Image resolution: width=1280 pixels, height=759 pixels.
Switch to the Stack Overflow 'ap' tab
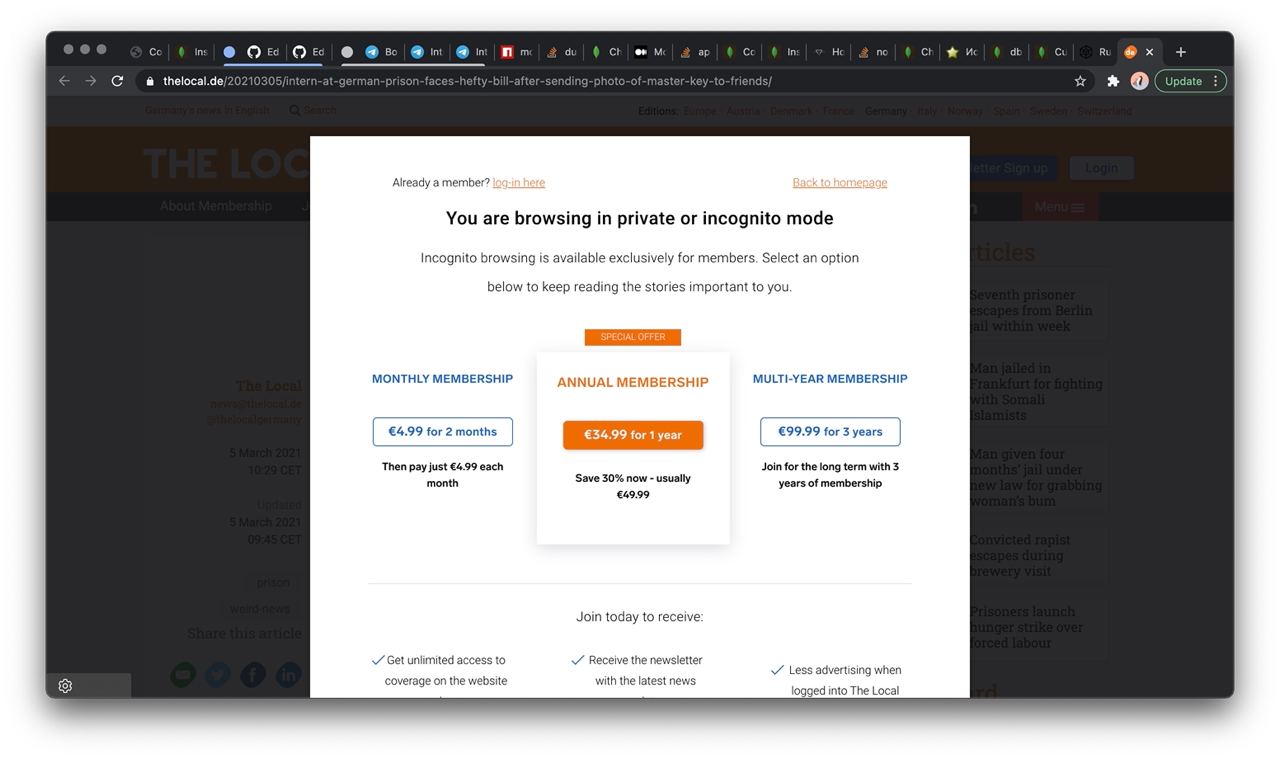(696, 52)
